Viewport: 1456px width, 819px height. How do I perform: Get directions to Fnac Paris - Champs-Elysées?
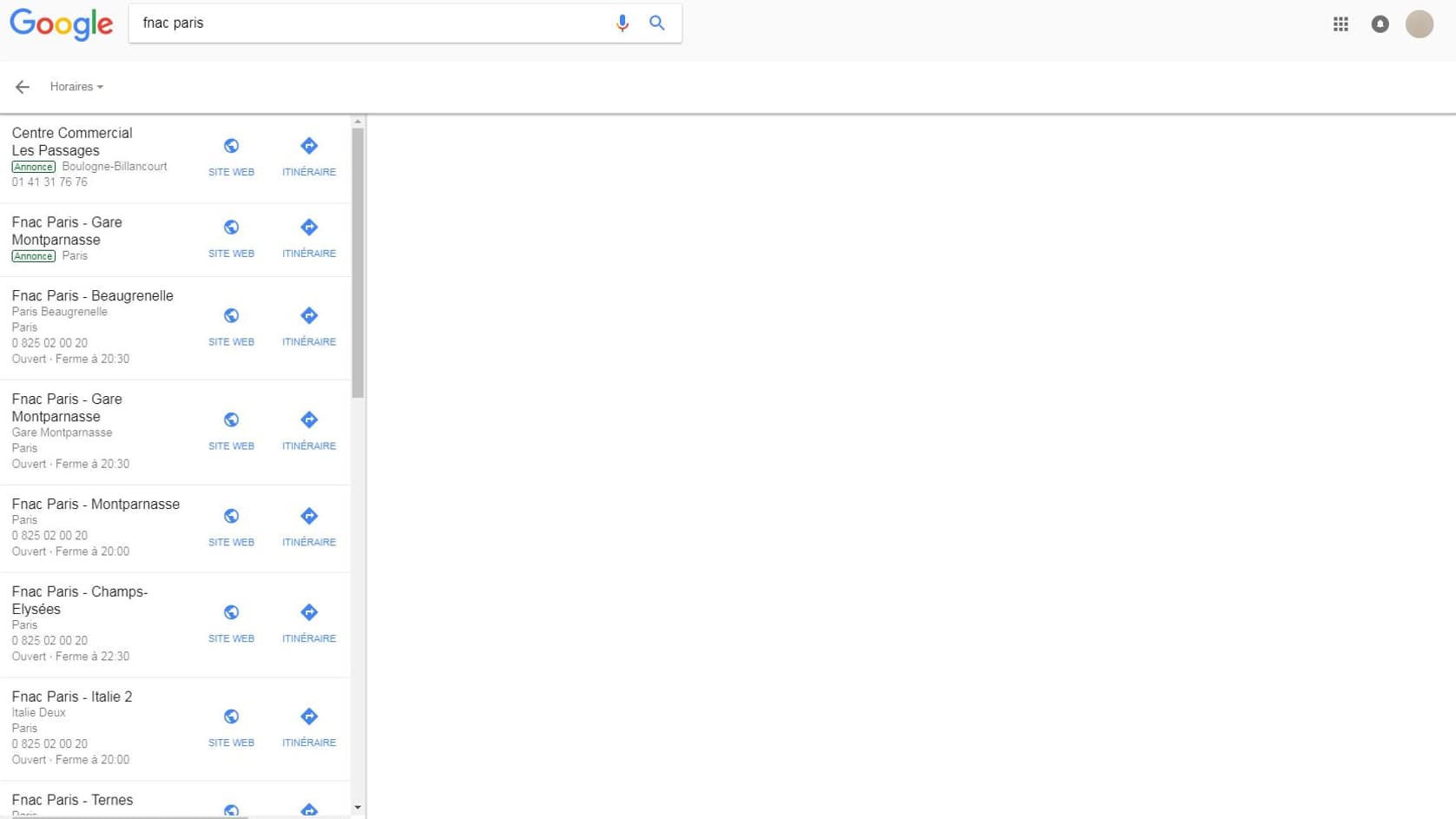[x=309, y=624]
